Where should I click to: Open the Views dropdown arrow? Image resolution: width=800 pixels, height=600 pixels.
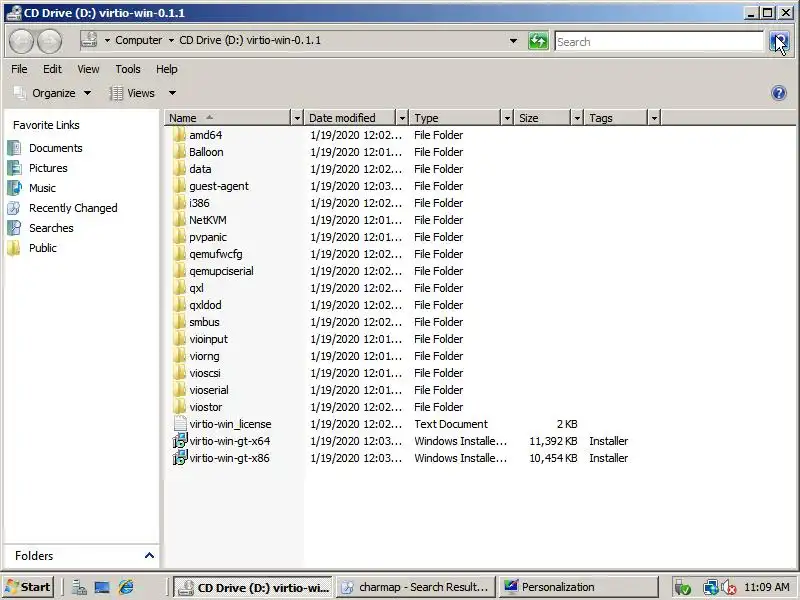tap(172, 93)
